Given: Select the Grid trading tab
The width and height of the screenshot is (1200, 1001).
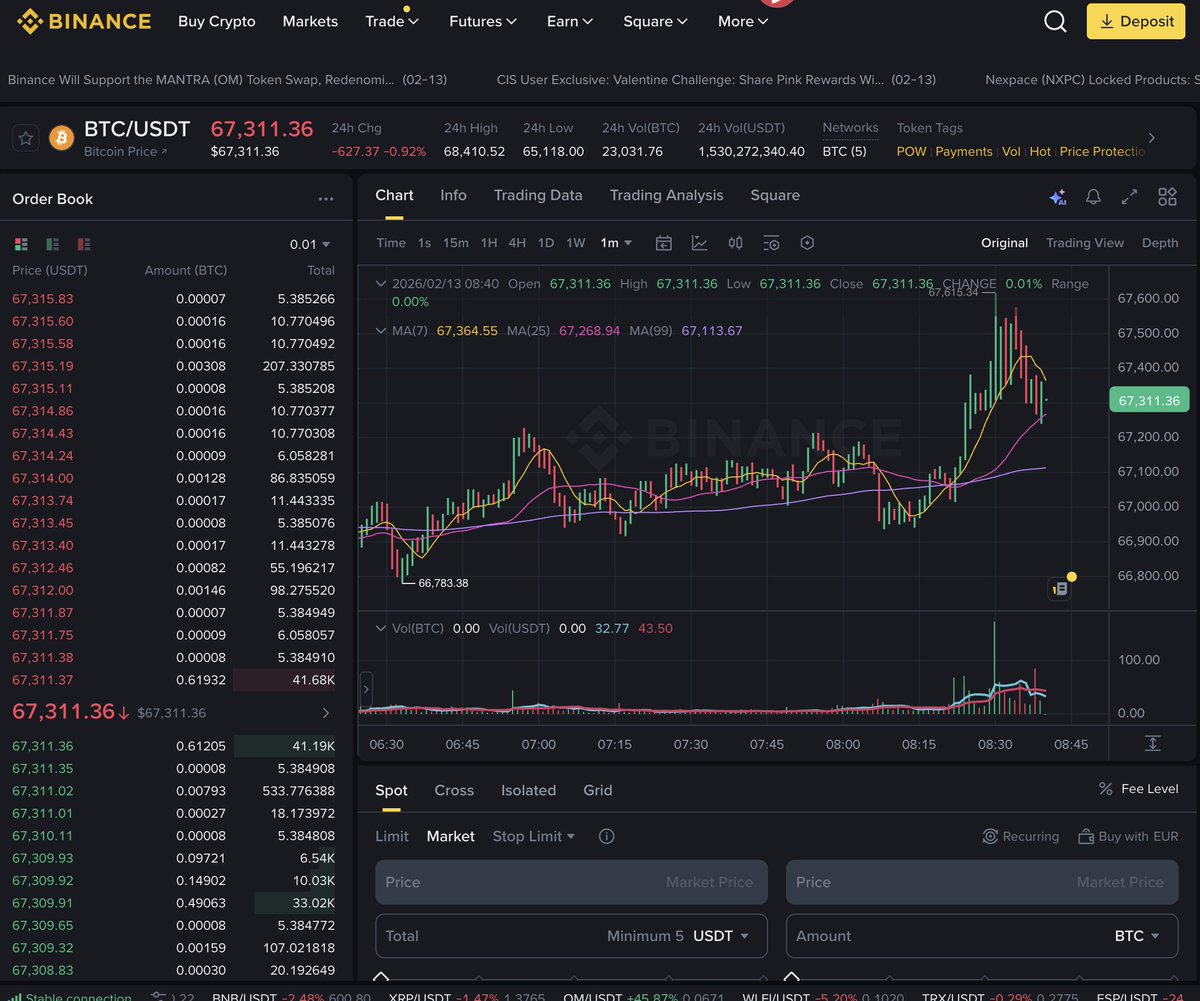Looking at the screenshot, I should [x=598, y=790].
